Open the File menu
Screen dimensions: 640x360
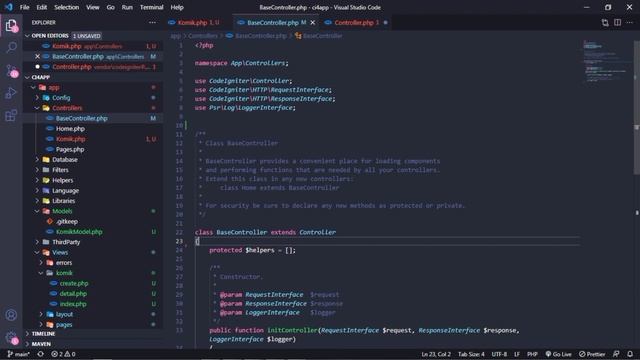tap(24, 7)
